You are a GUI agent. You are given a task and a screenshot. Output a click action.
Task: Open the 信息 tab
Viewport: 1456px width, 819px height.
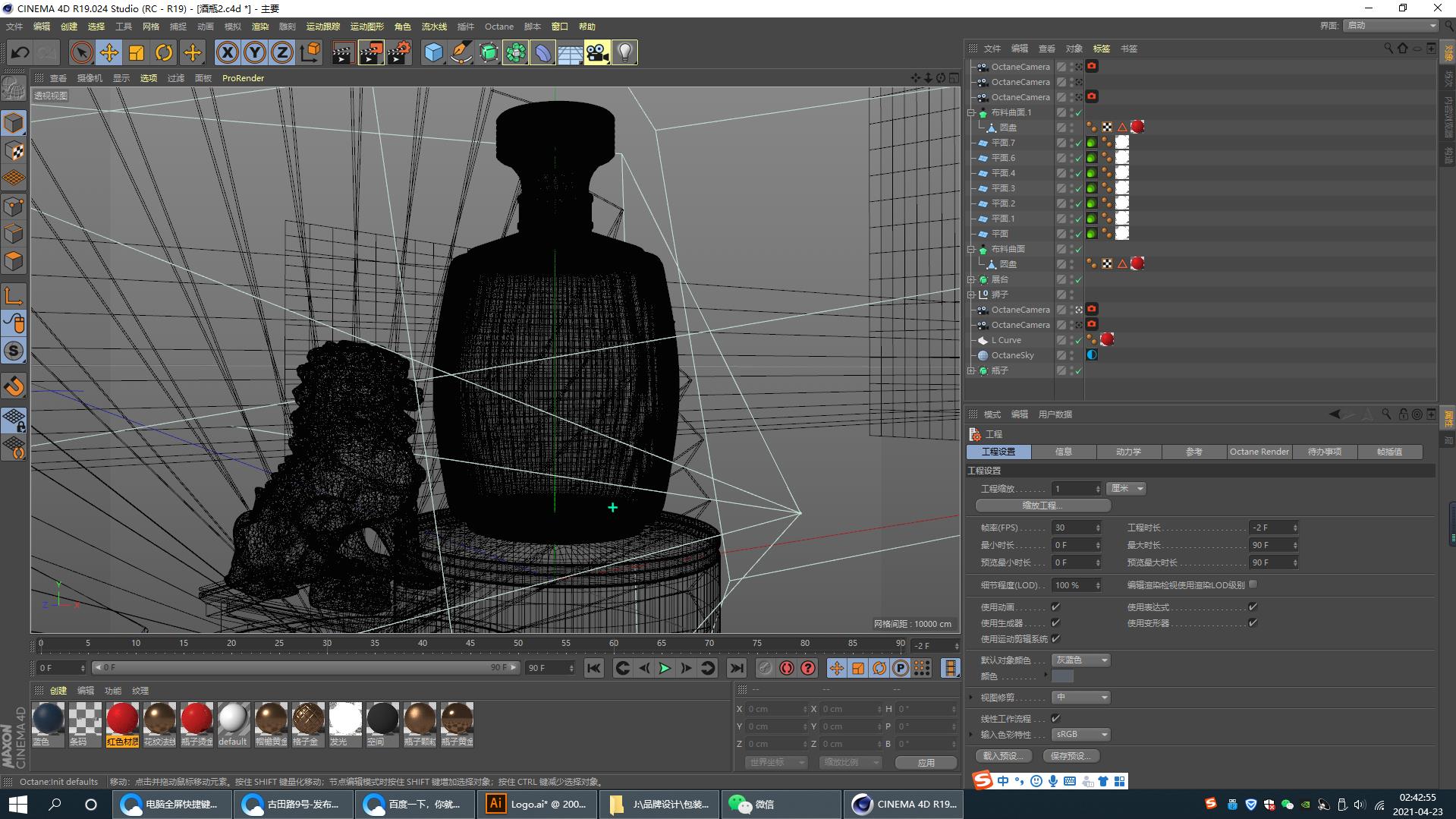point(1063,452)
